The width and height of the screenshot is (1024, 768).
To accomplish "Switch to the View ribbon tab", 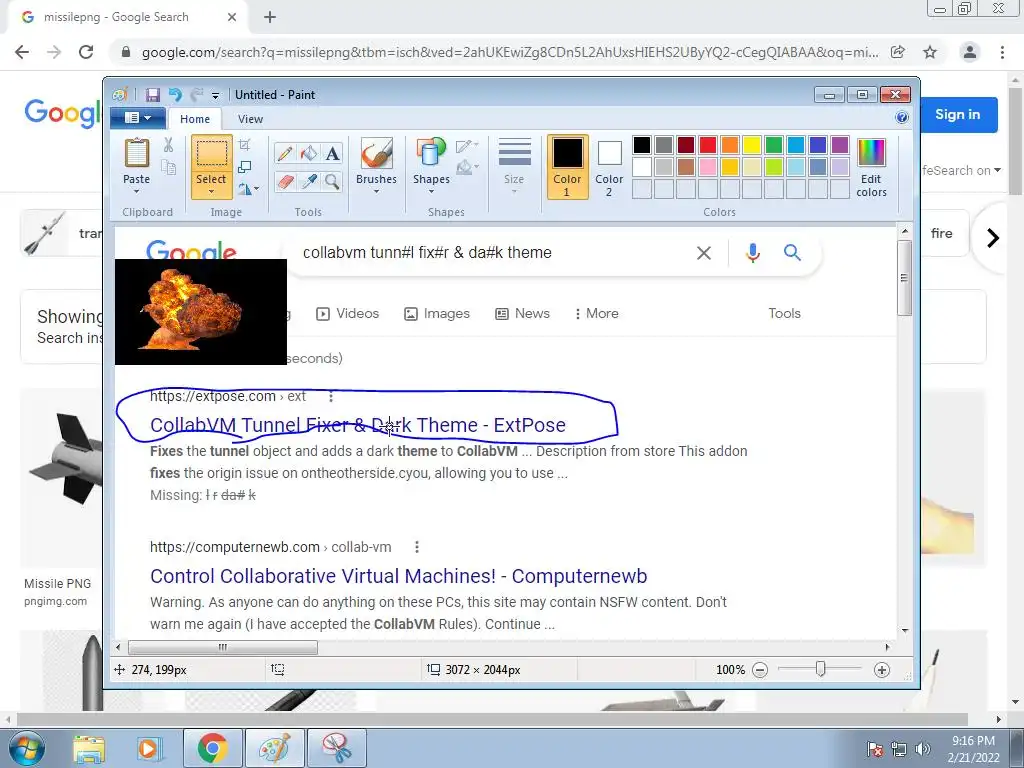I will 250,119.
